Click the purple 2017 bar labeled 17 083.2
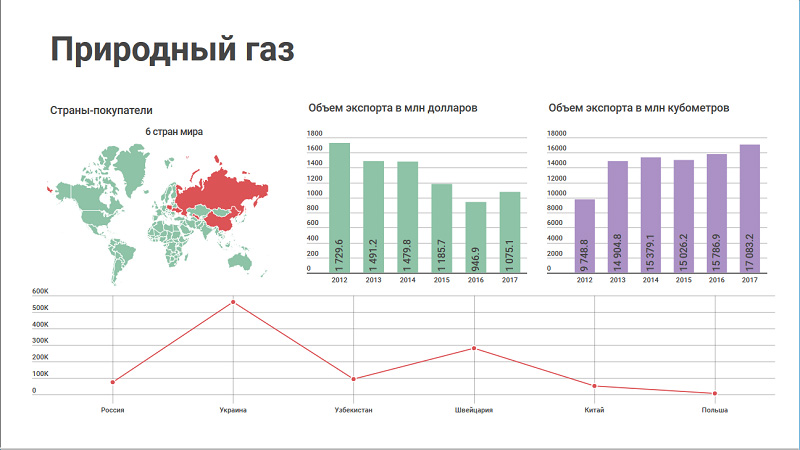This screenshot has width=800, height=450. [749, 209]
